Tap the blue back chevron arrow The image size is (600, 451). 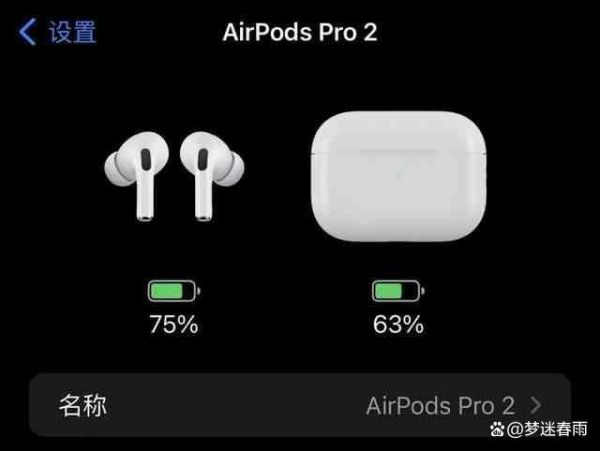[27, 32]
